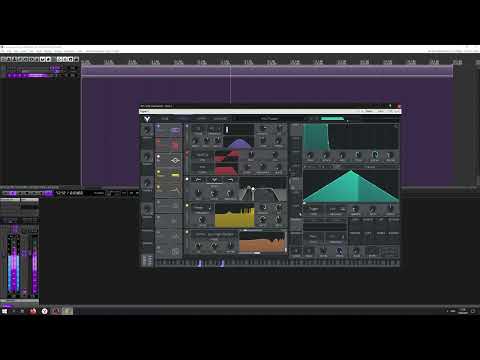Click the envelope Delay knob
The width and height of the screenshot is (480, 360).
click(x=310, y=155)
